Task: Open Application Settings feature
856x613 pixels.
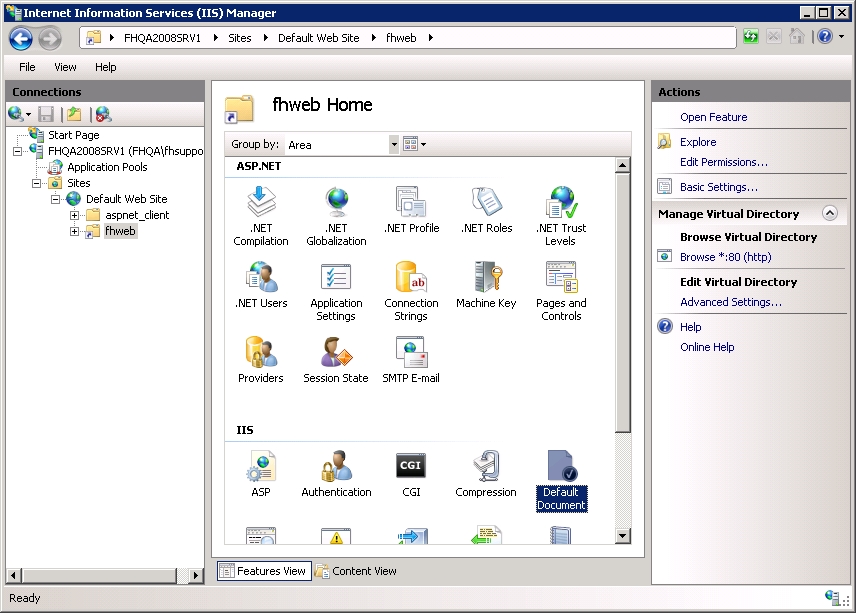Action: tap(336, 291)
